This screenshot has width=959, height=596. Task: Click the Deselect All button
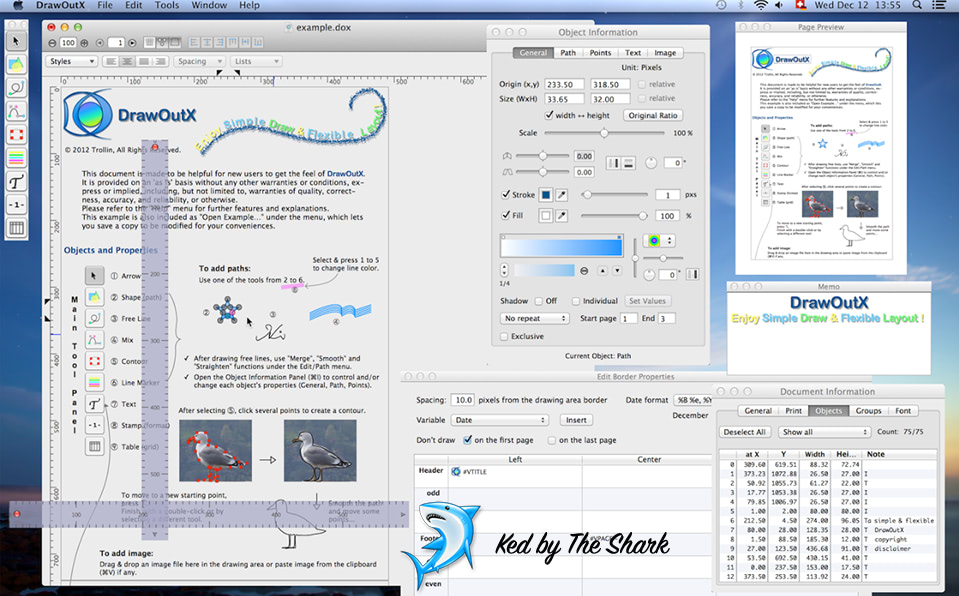tap(744, 432)
